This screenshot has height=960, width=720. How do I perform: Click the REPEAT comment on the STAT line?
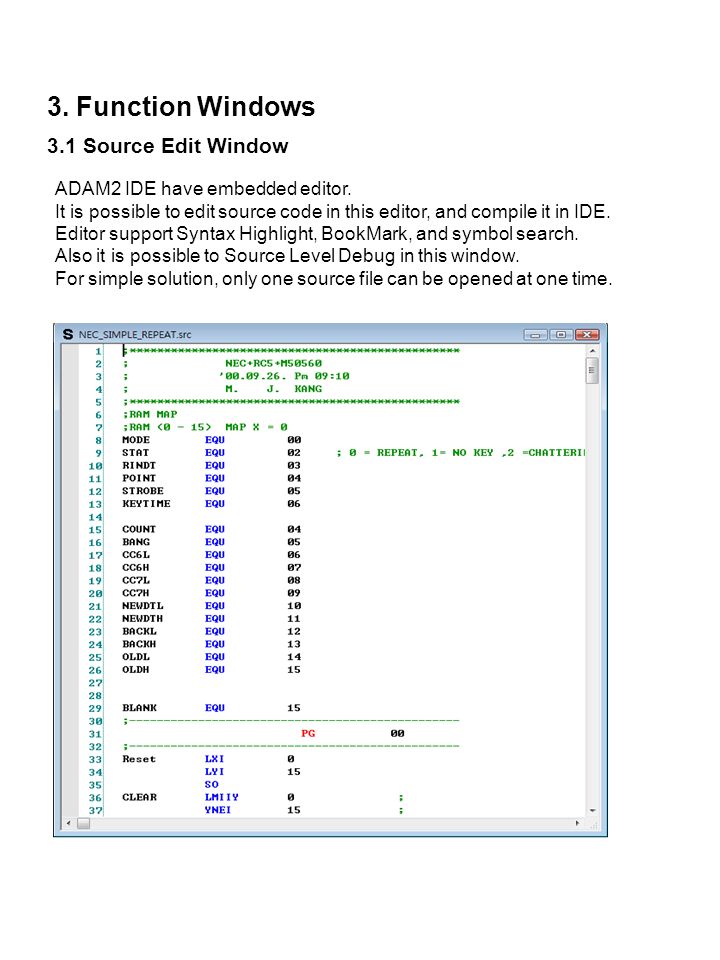(x=460, y=453)
